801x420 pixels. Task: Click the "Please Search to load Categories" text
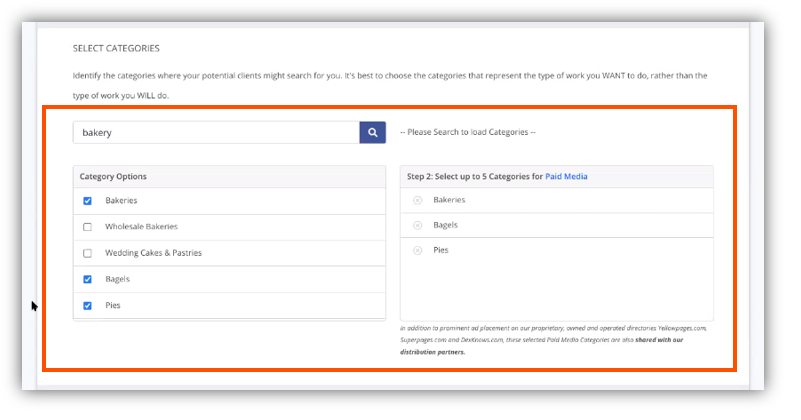467,132
